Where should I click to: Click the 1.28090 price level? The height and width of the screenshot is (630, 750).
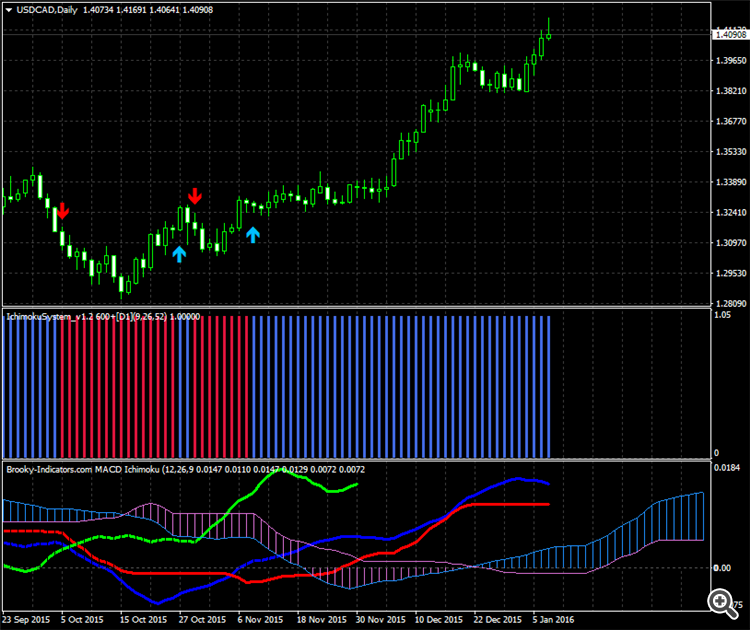(731, 304)
